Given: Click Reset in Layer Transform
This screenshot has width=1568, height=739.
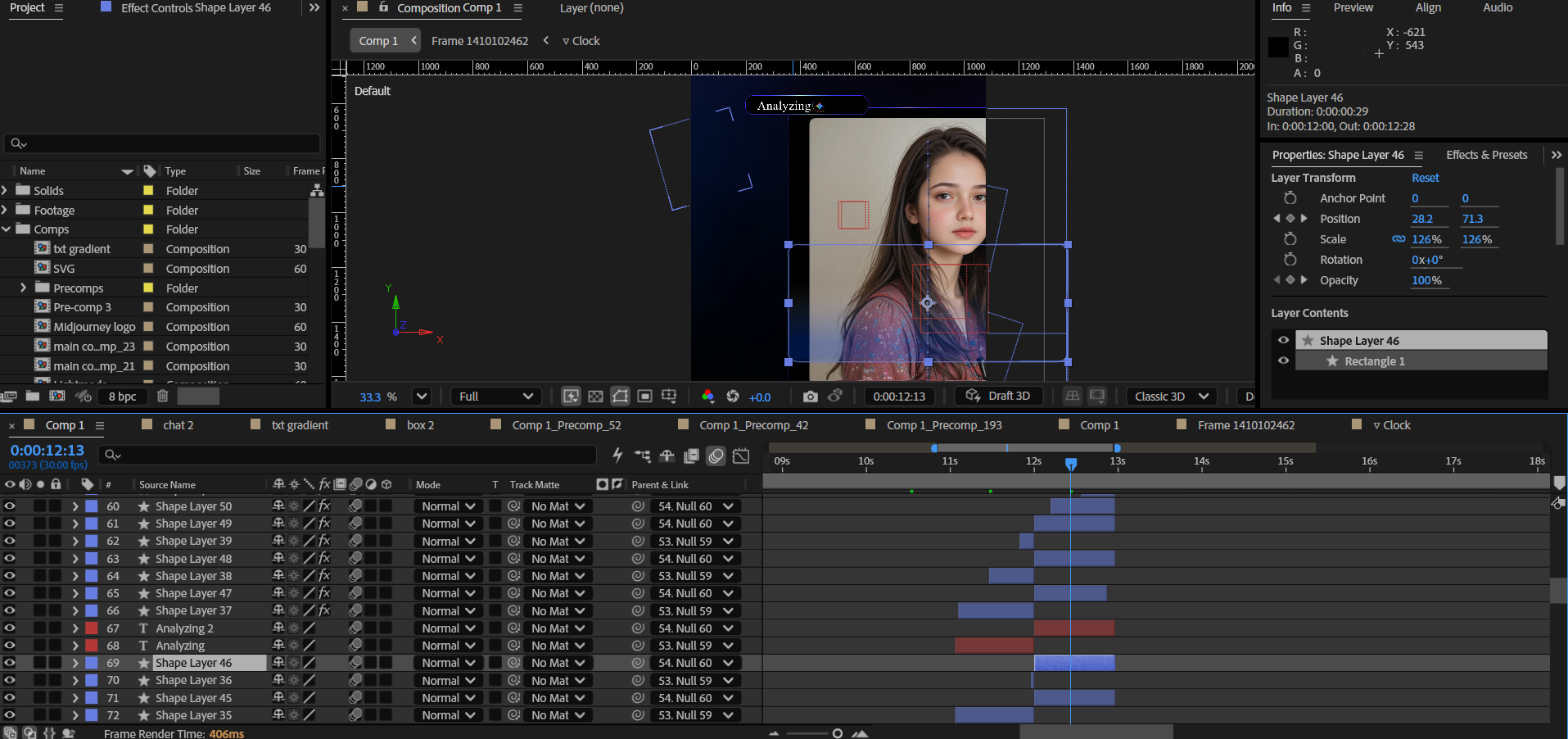Looking at the screenshot, I should (1425, 178).
